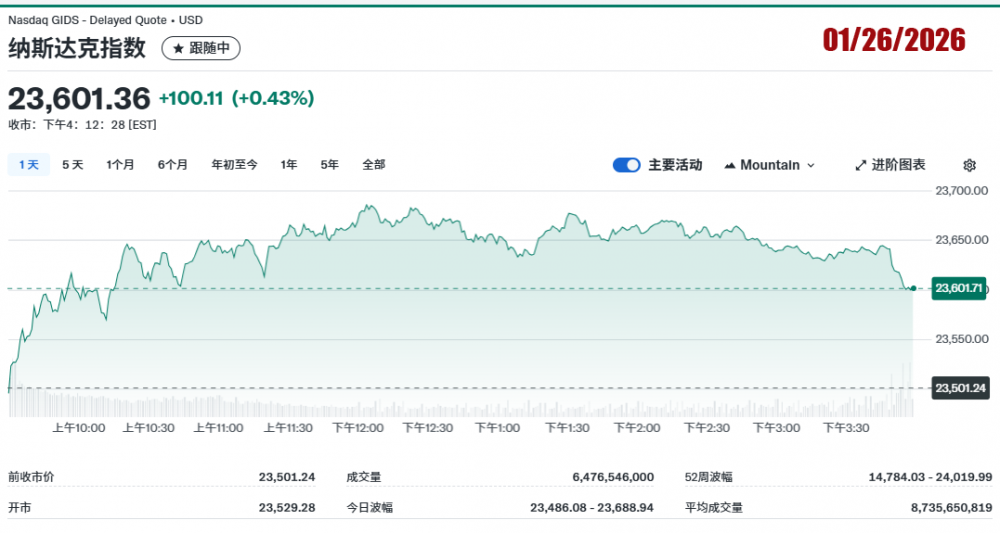Select the 5年 time range
This screenshot has width=1000, height=533.
(329, 165)
